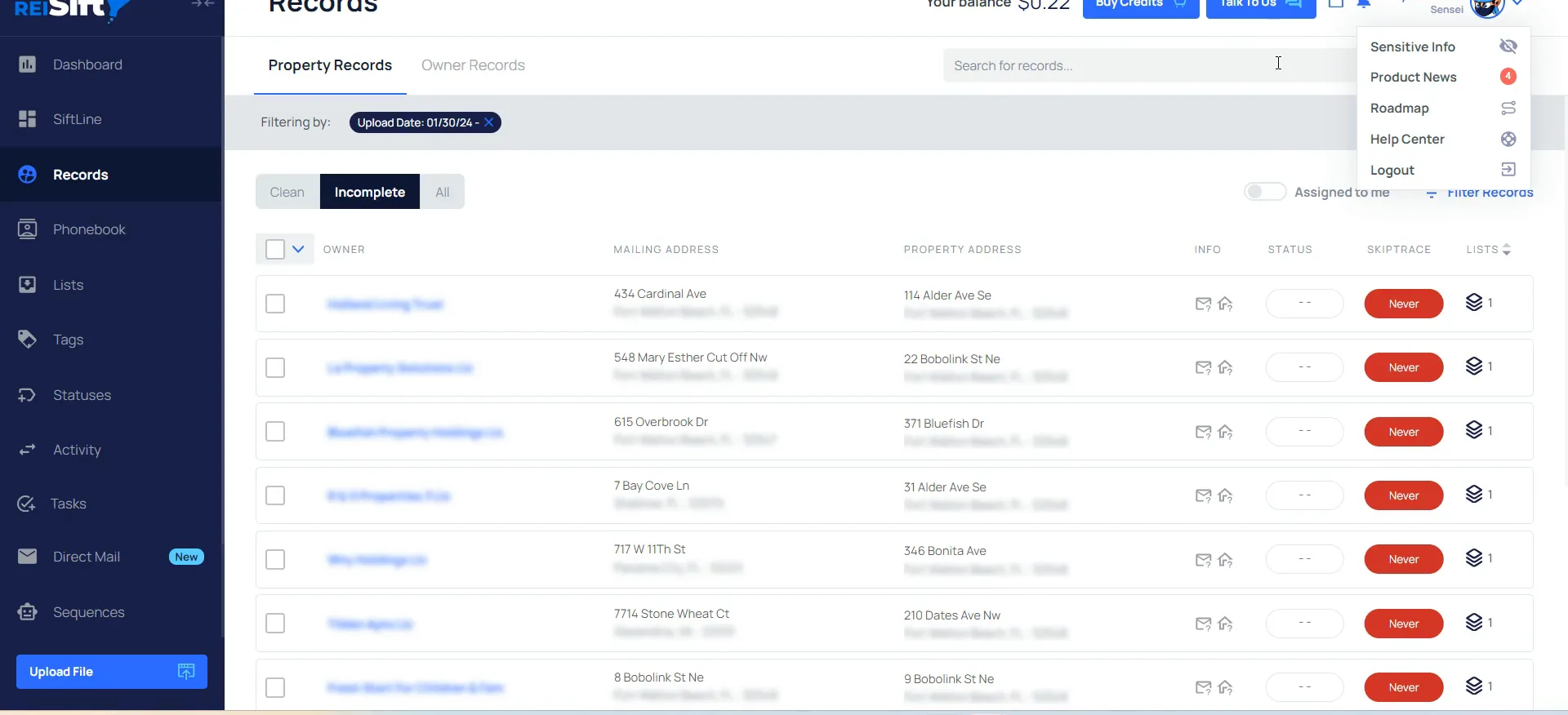Screen dimensions: 1568x715
Task: Open Tasks in the sidebar
Action: [x=68, y=504]
